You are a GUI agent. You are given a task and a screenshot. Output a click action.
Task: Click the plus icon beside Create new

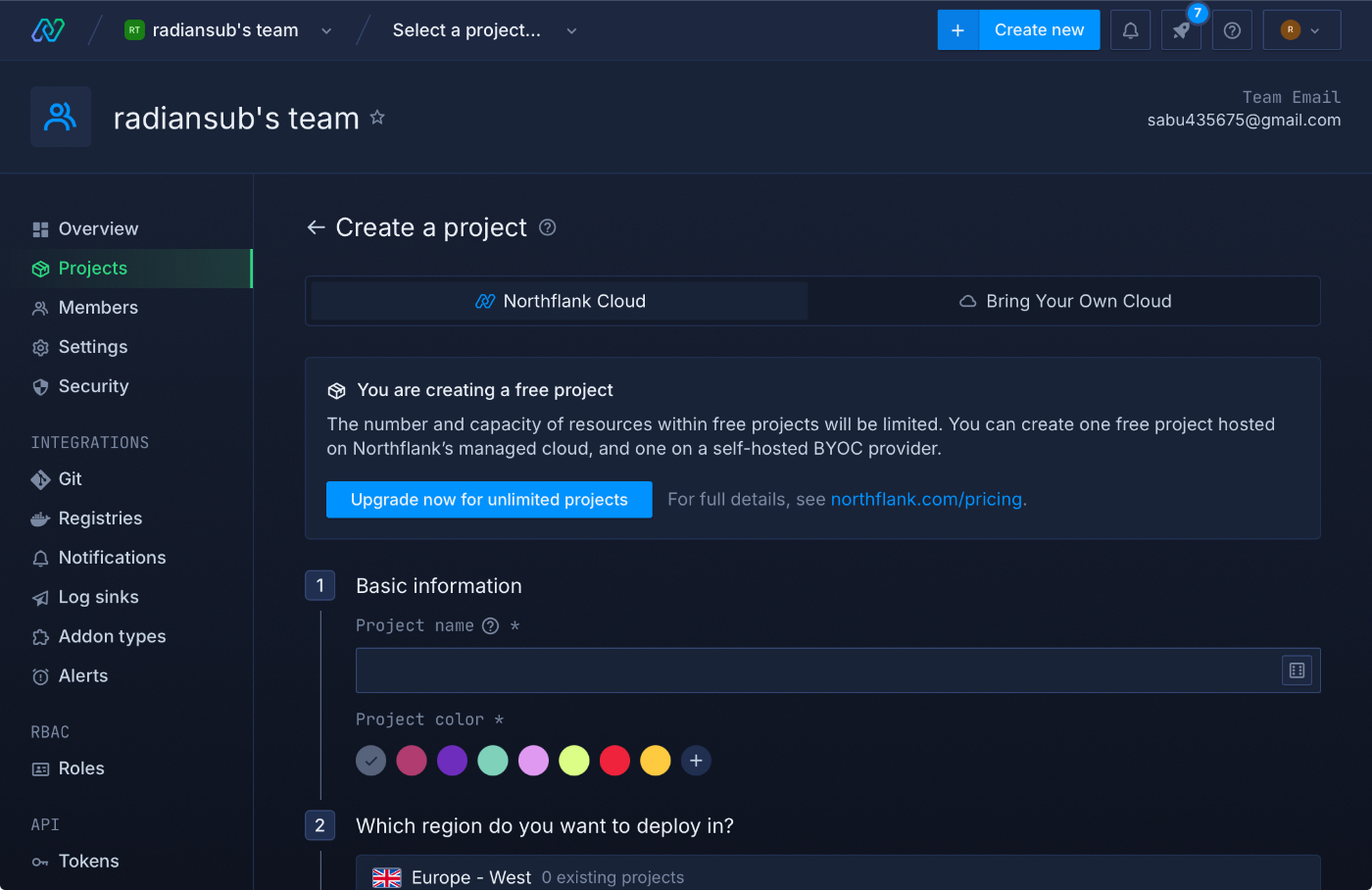pos(957,30)
